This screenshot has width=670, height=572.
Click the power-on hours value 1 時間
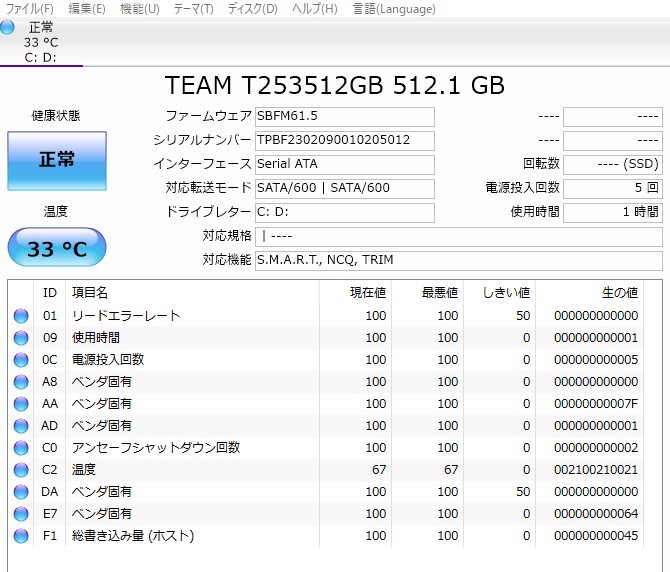[x=613, y=212]
